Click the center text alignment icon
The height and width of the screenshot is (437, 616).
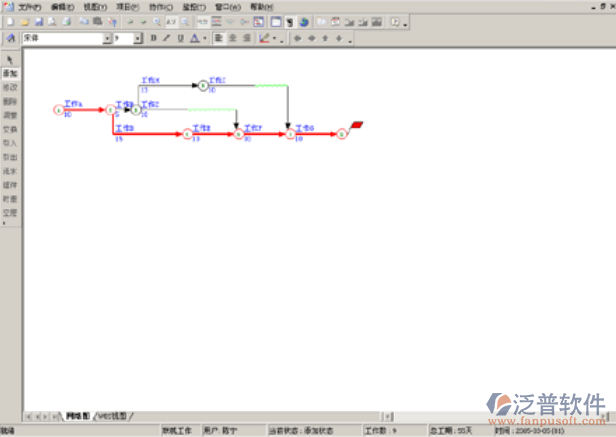(x=232, y=39)
